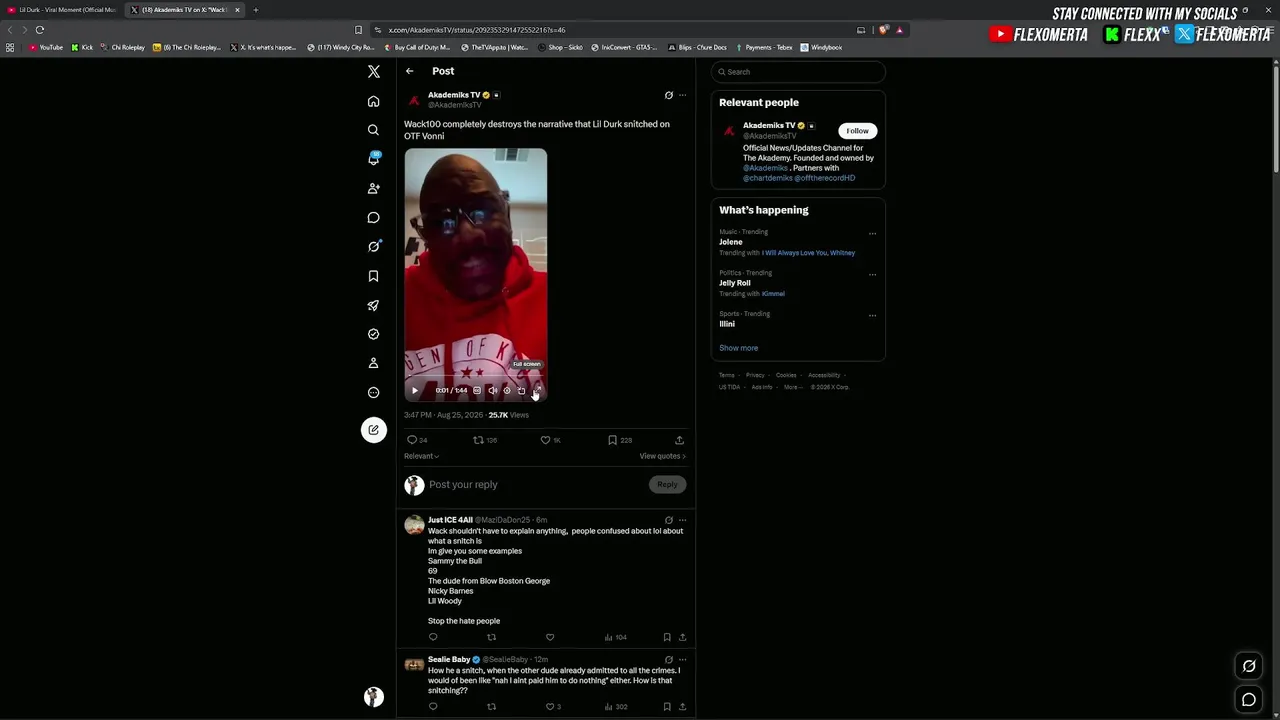The image size is (1280, 720).
Task: Share the Akademiks TV post
Action: (x=680, y=440)
